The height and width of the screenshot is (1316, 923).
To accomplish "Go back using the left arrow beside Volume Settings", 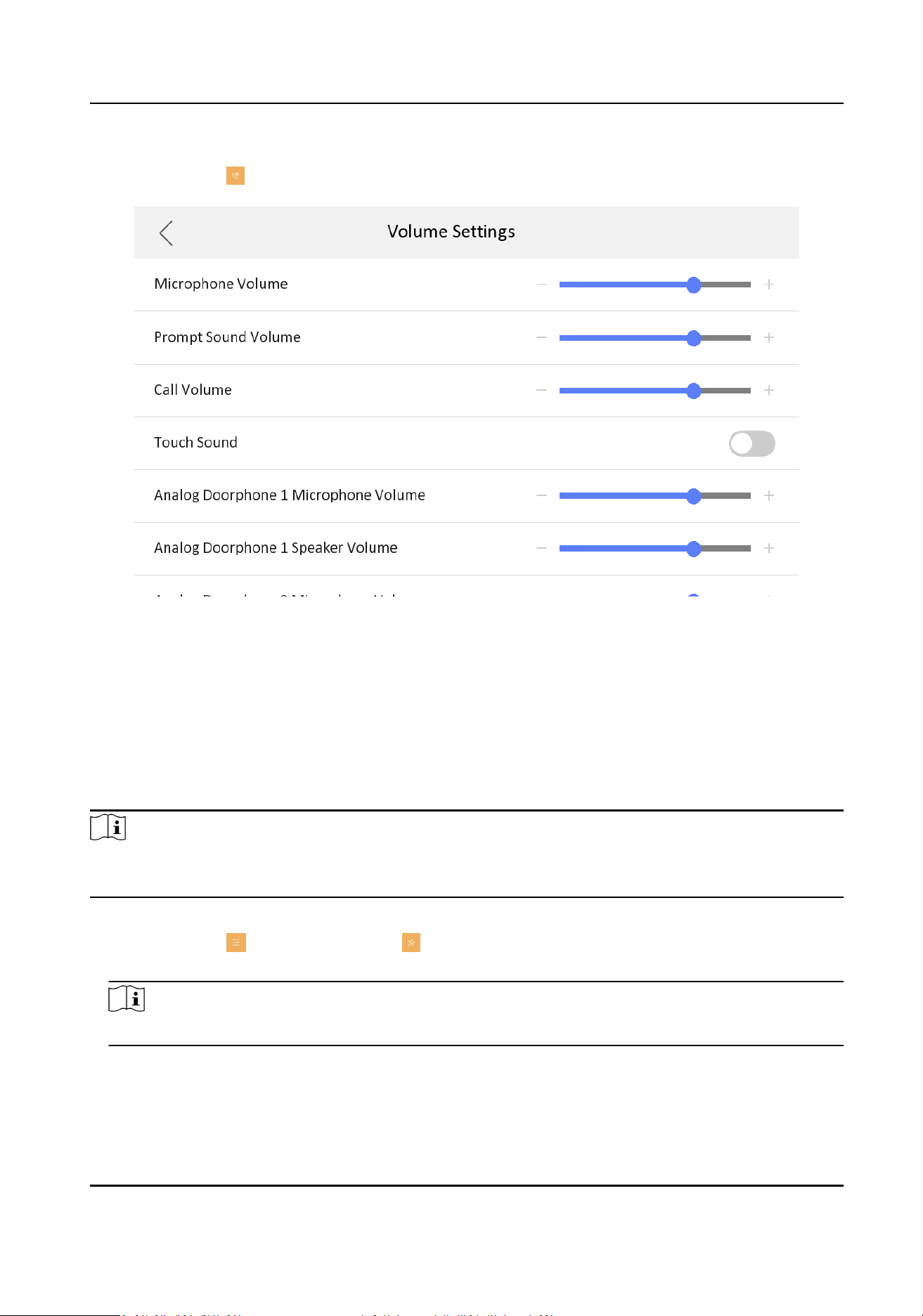I will (166, 233).
